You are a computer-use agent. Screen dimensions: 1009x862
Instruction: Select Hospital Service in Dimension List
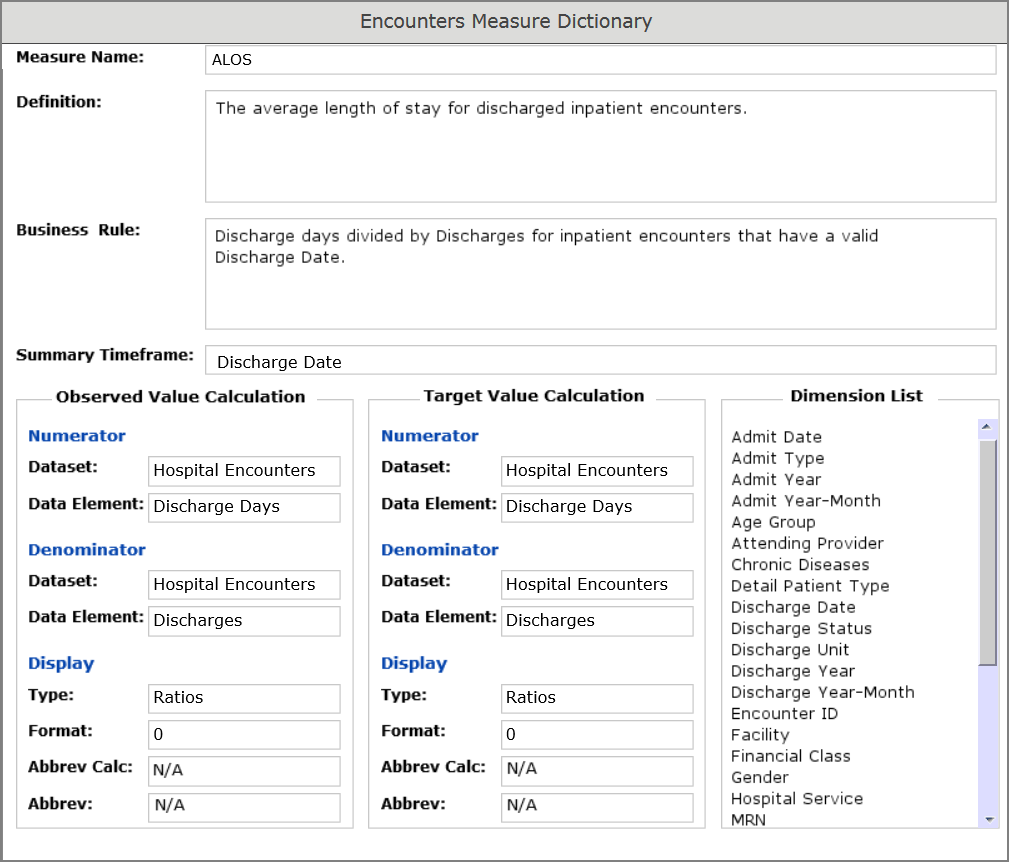(x=796, y=798)
